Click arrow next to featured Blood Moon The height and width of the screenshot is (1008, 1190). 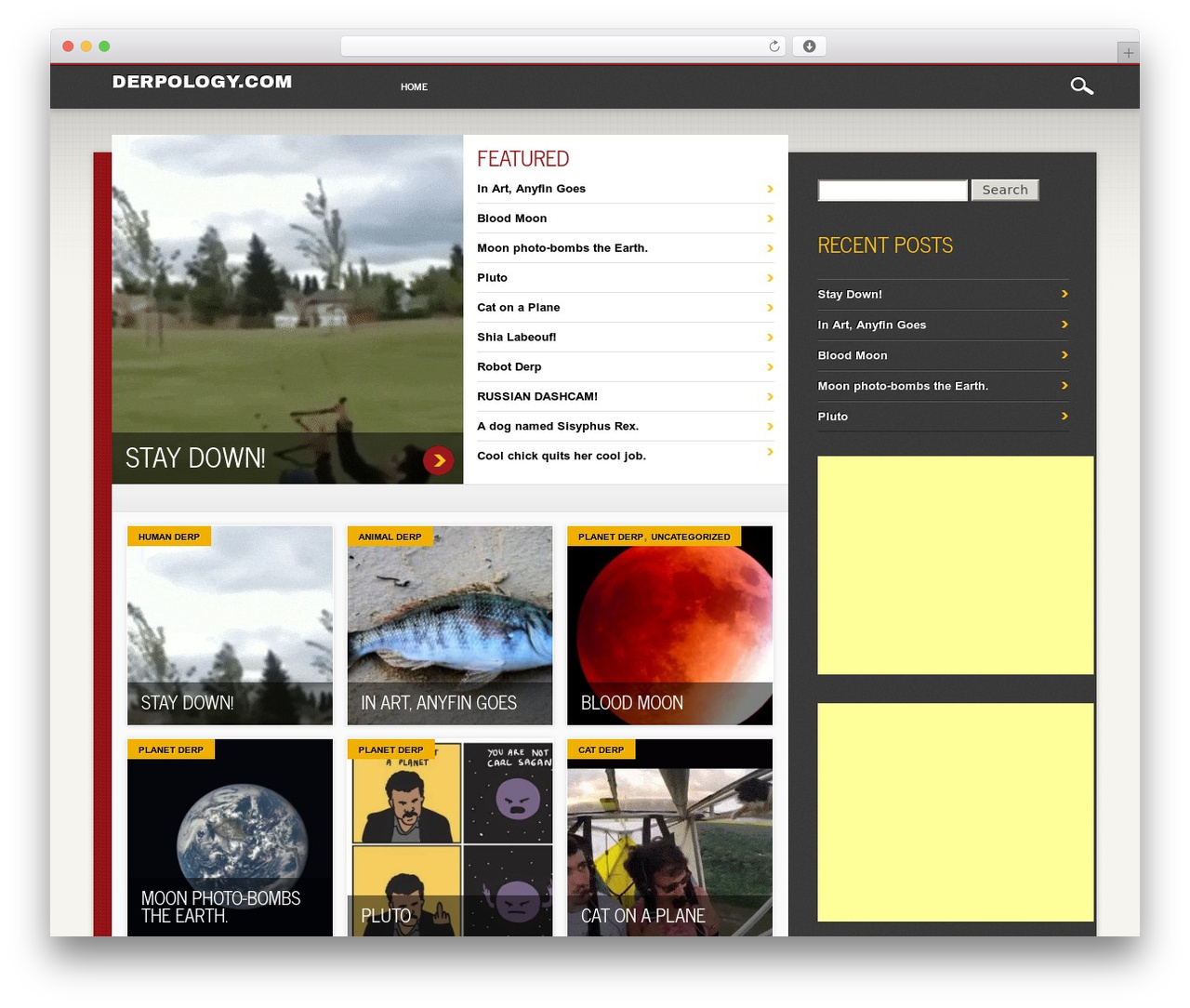tap(770, 219)
